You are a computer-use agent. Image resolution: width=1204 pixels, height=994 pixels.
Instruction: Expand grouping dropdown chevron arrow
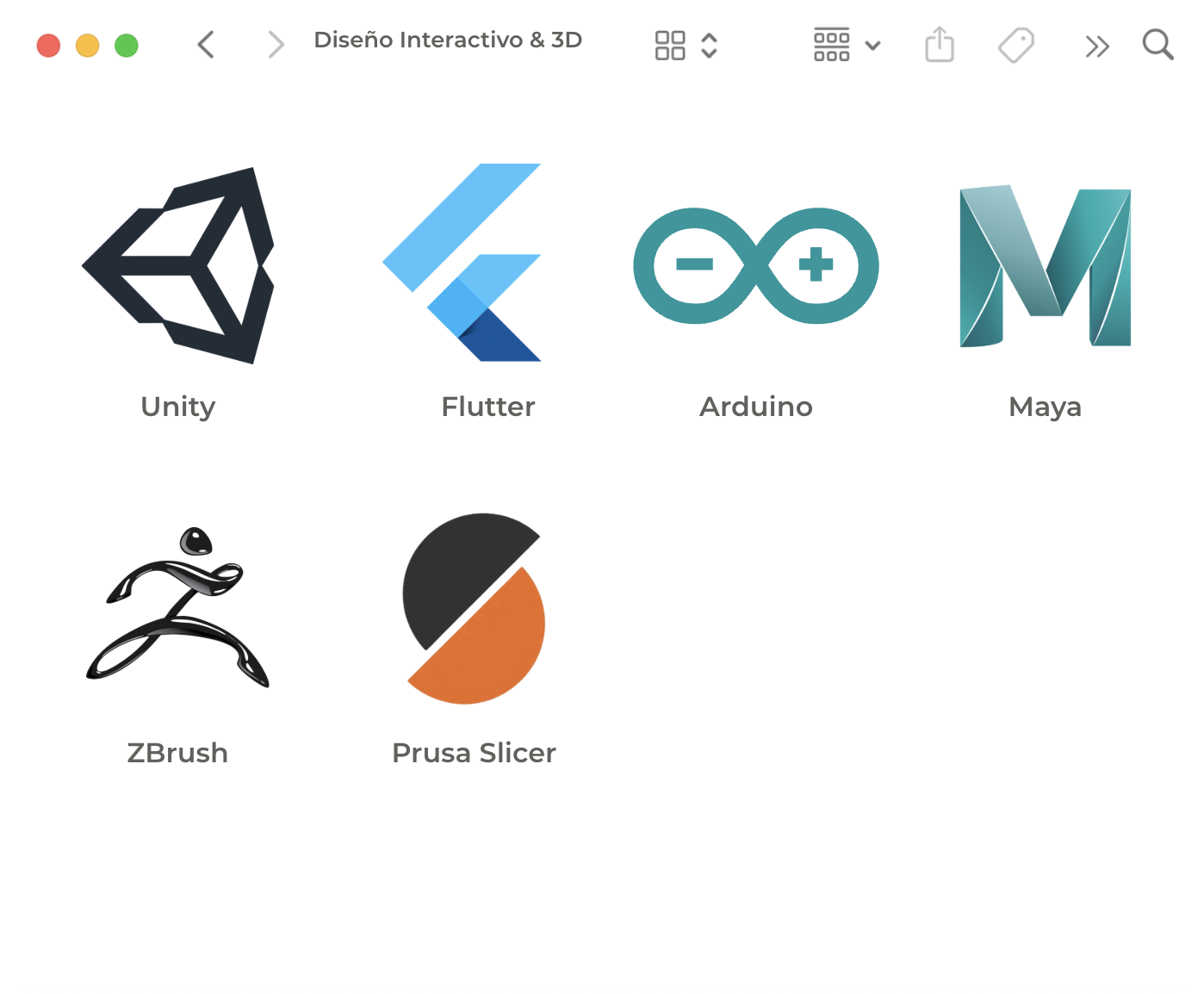[872, 46]
